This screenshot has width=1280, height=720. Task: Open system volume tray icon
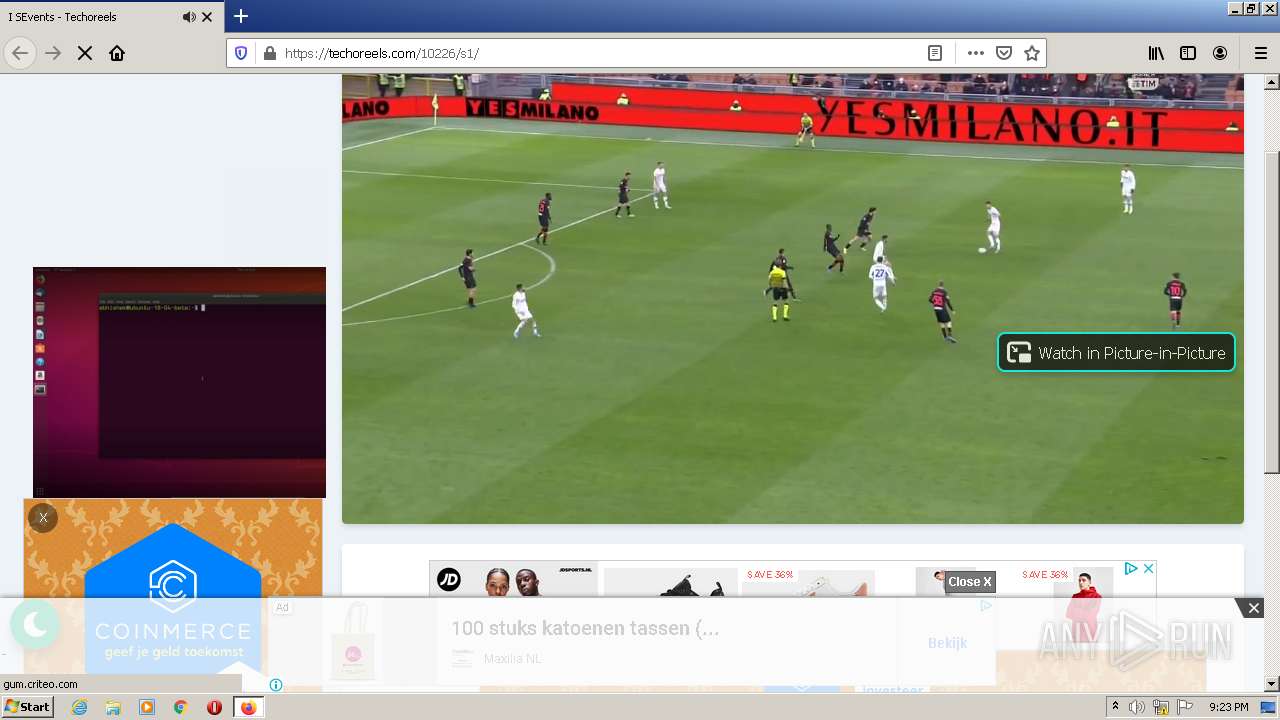[x=1137, y=707]
